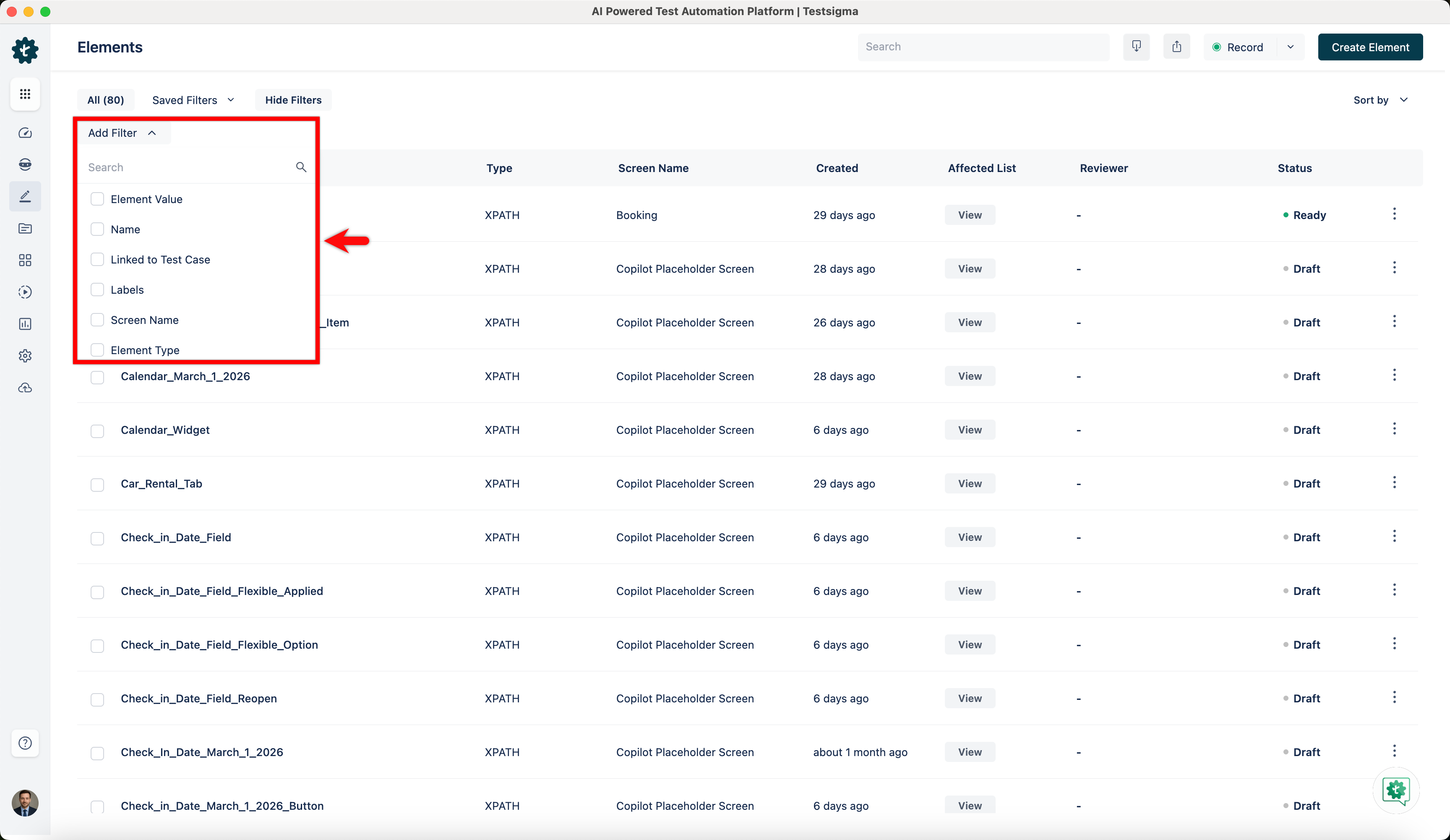Enable the Labels filter checkbox

click(97, 290)
